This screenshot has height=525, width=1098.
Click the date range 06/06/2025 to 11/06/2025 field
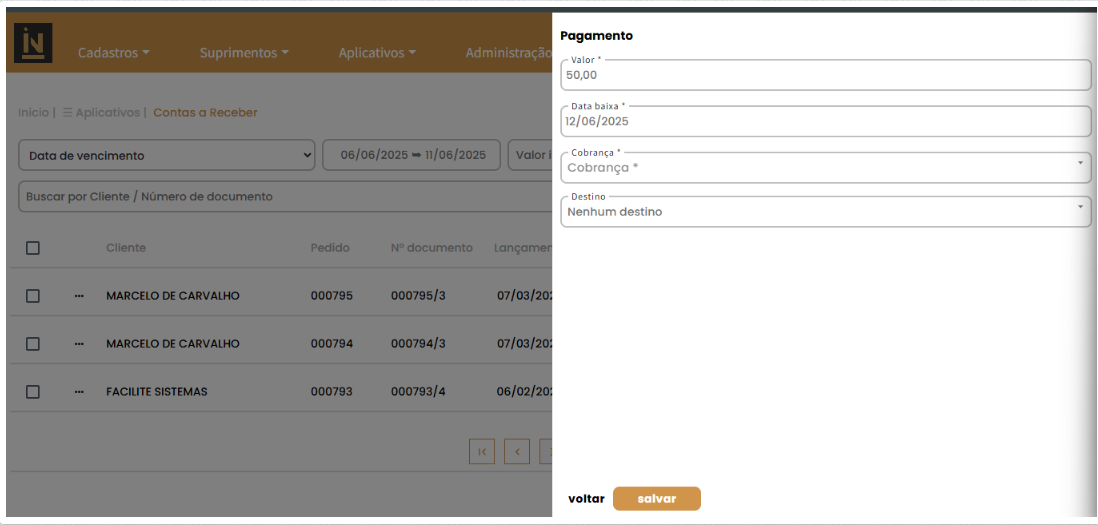[413, 155]
